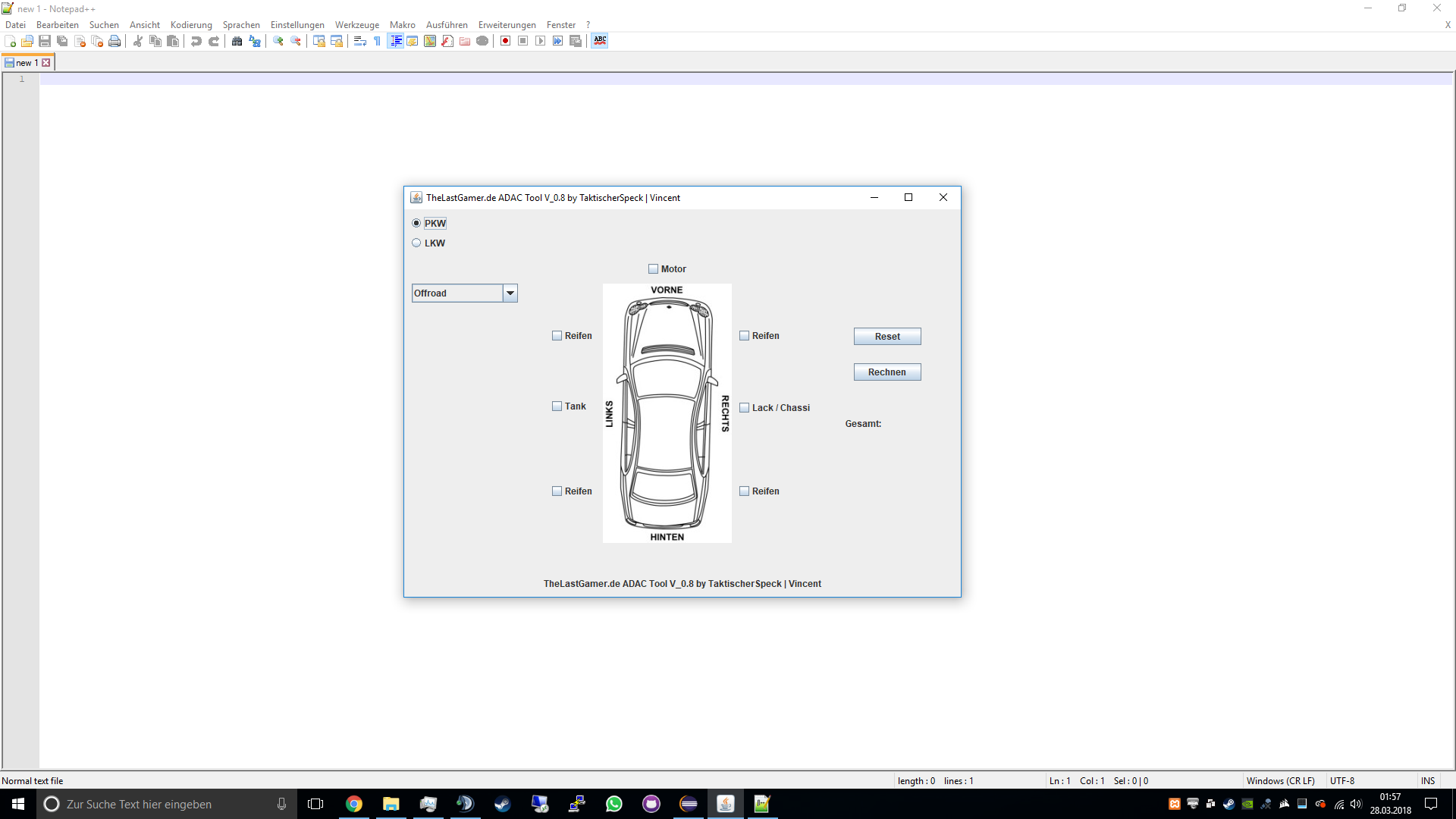
Task: Open the Erweiterungen menu
Action: point(507,25)
